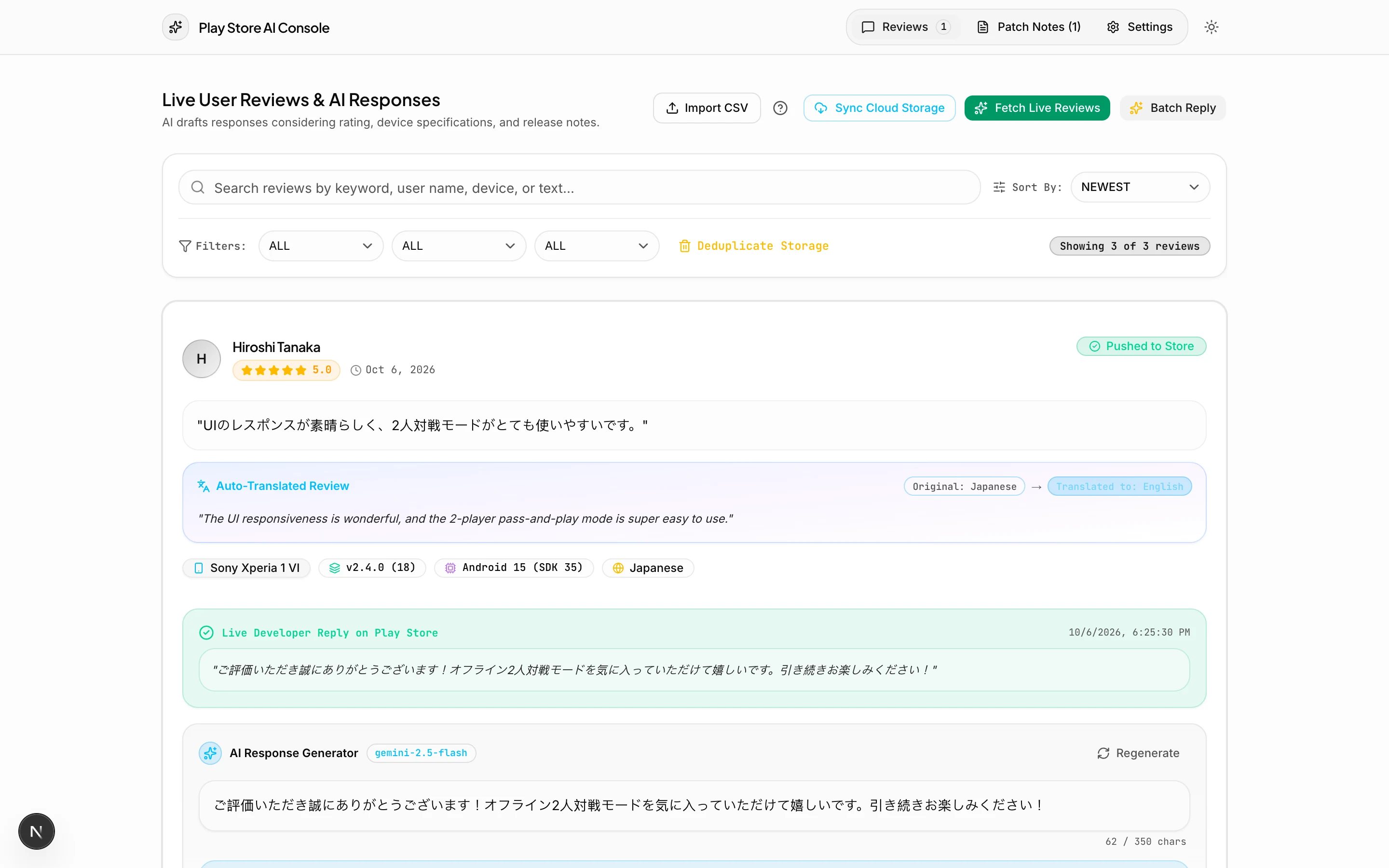Click the Translated to: English chip
This screenshot has width=1389, height=868.
[x=1119, y=486]
